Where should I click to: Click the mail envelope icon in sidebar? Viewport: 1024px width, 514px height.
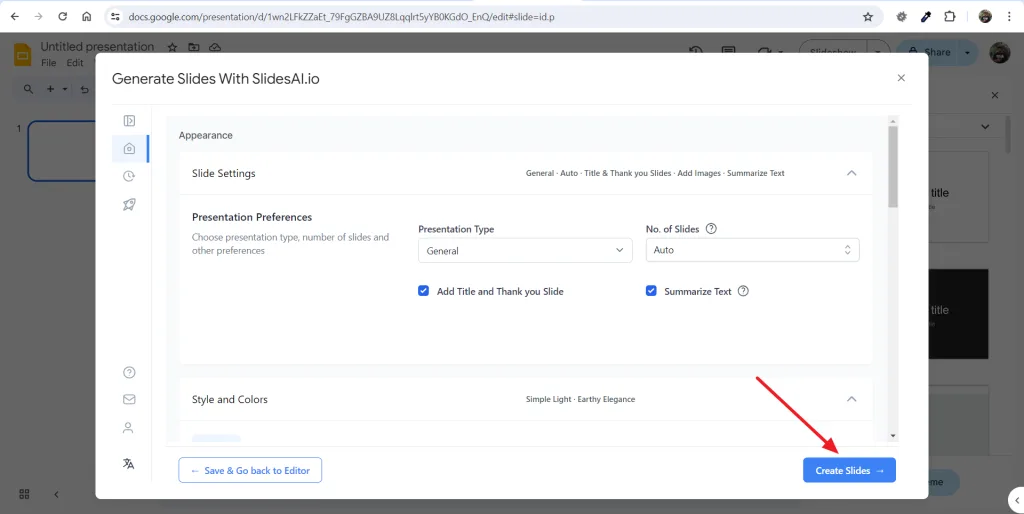click(129, 399)
